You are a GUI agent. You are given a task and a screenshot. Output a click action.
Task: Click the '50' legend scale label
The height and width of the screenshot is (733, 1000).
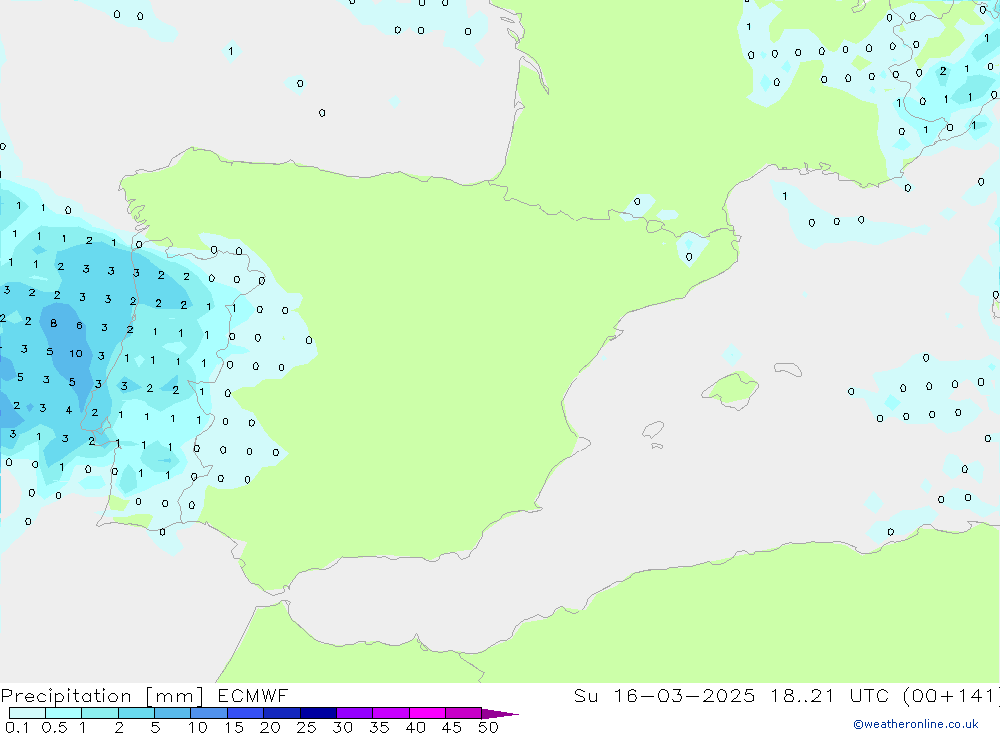tap(489, 727)
